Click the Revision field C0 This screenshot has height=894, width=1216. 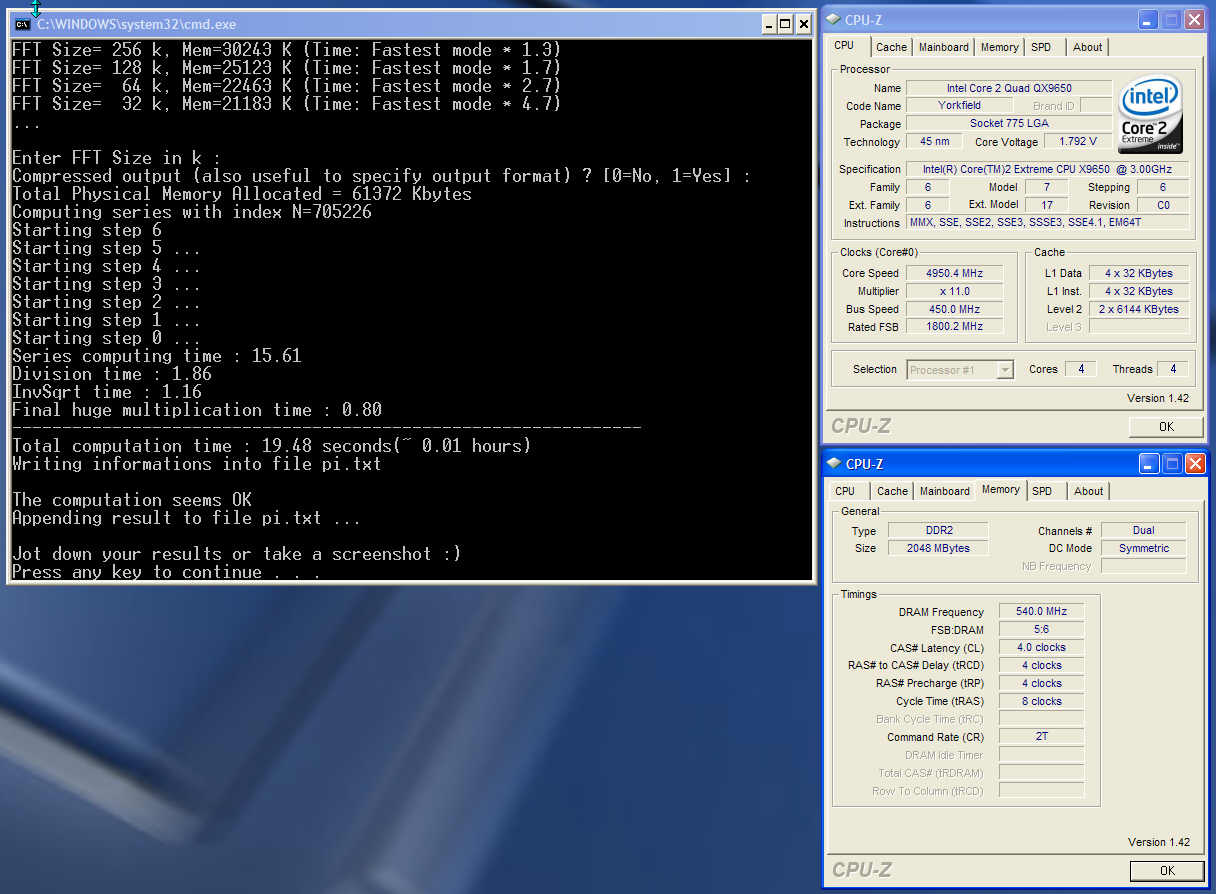click(1163, 205)
